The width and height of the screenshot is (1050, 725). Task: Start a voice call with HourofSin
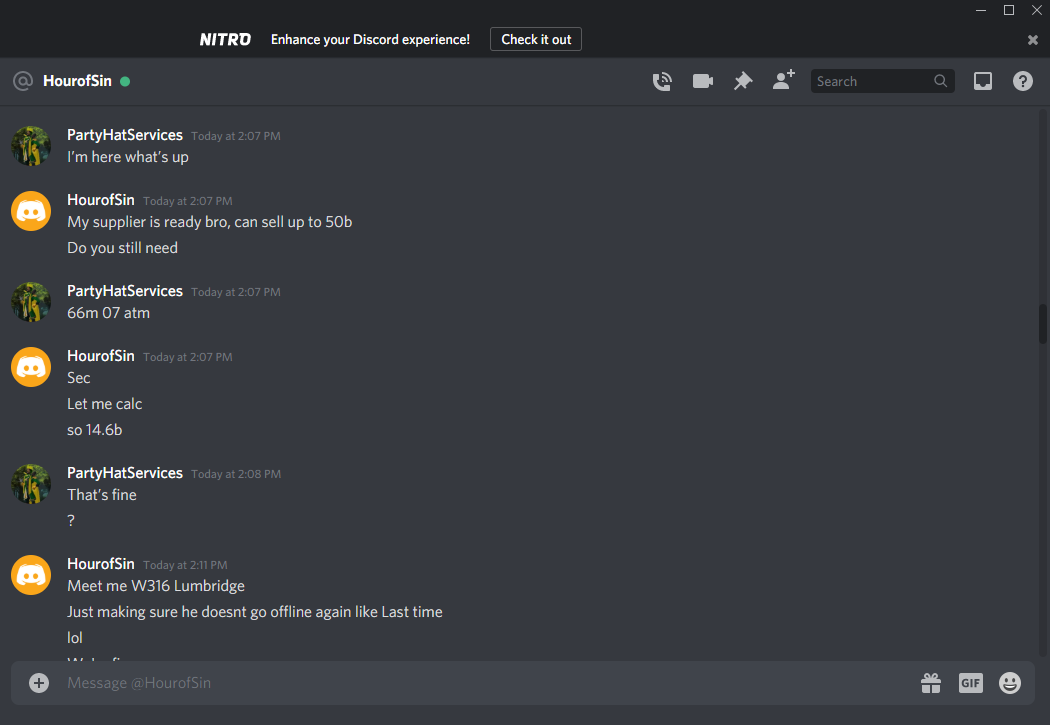point(662,81)
